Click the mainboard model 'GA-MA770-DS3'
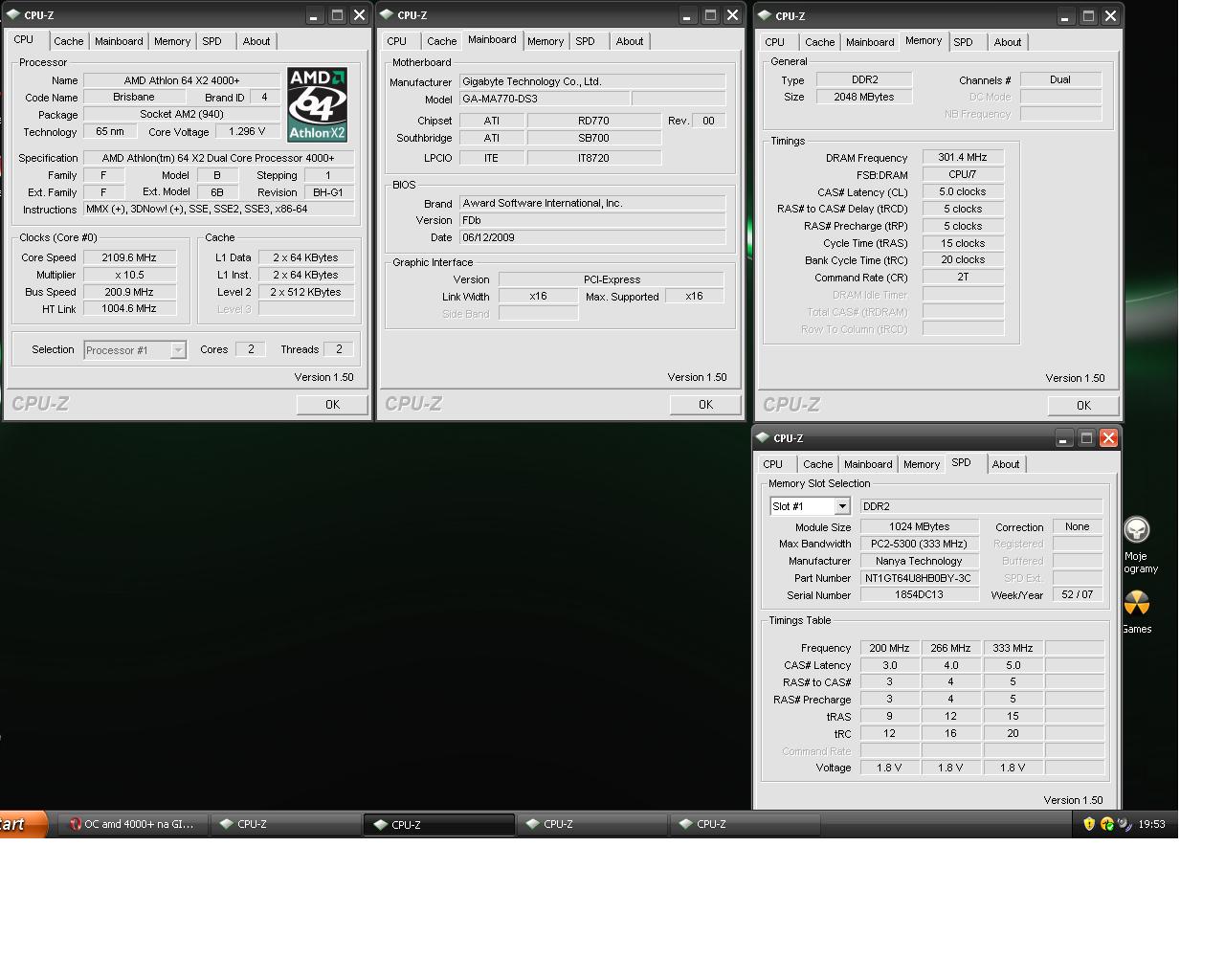The height and width of the screenshot is (980, 1225). point(545,100)
